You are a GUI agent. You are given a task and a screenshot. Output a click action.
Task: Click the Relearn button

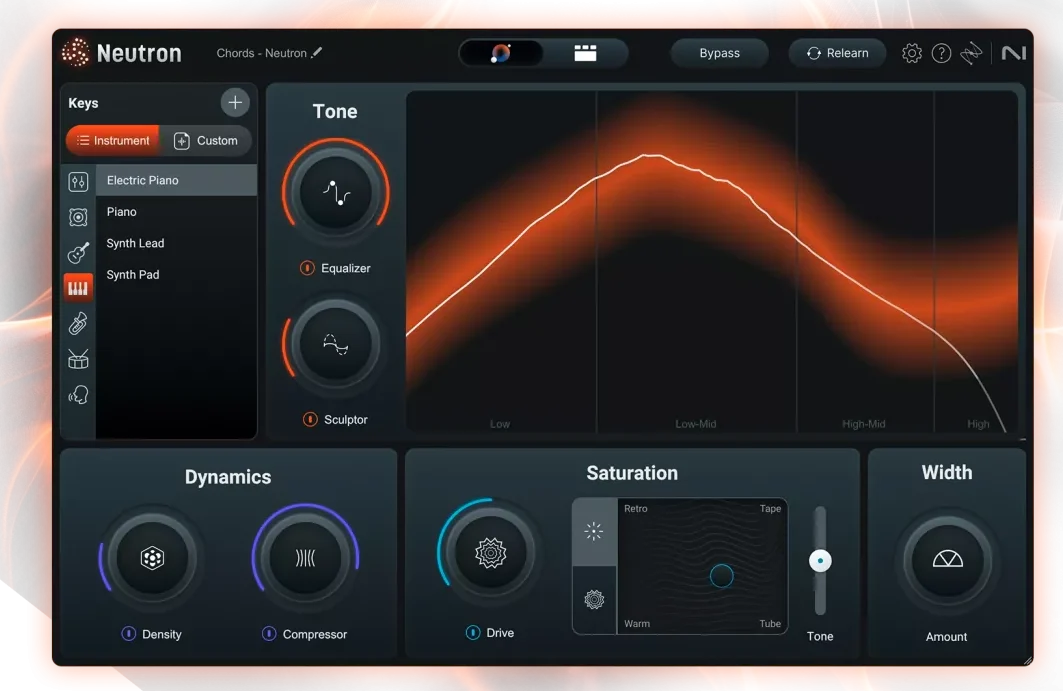[x=837, y=53]
